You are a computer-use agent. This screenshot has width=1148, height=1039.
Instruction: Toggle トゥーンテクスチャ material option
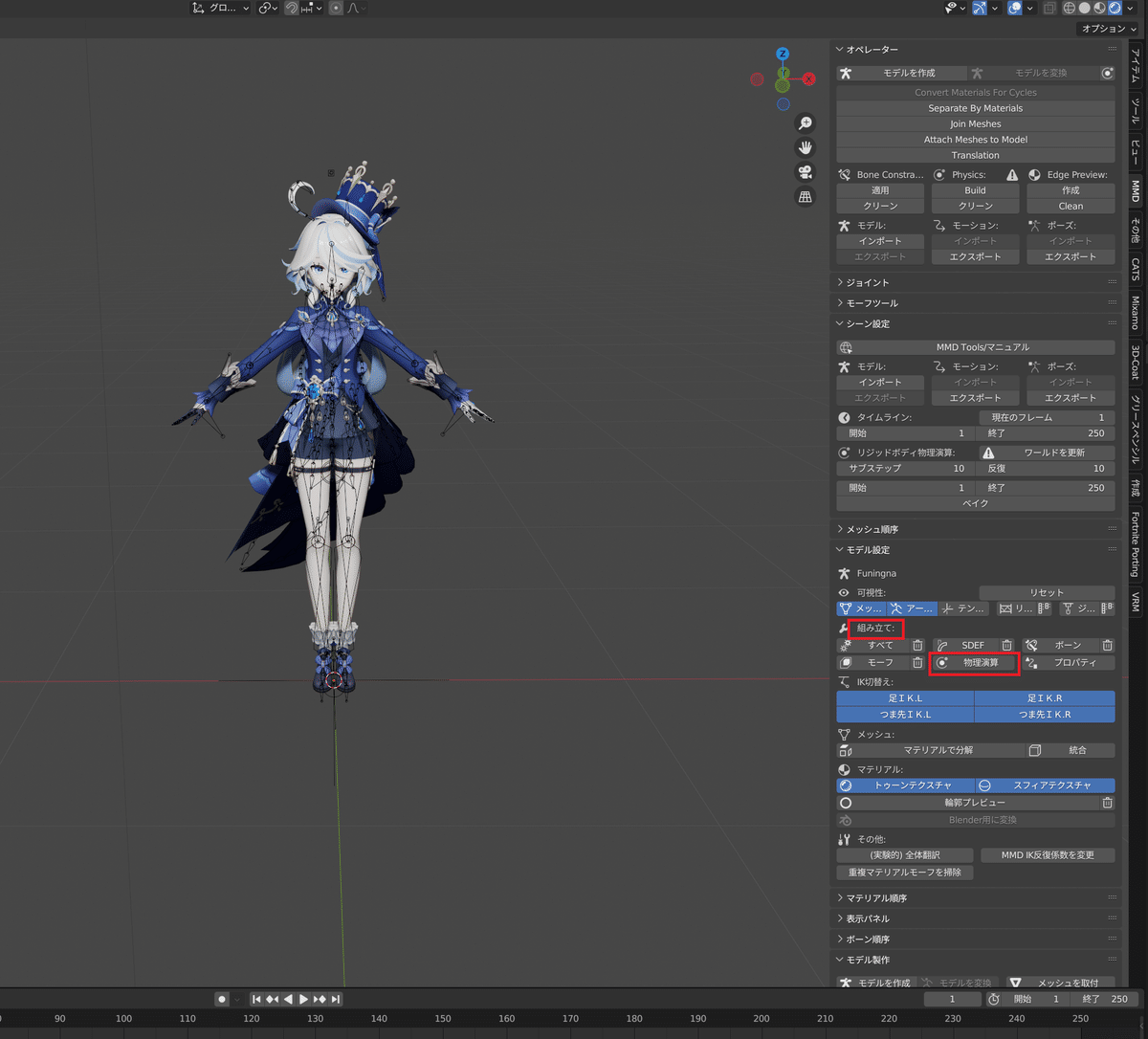(x=905, y=785)
